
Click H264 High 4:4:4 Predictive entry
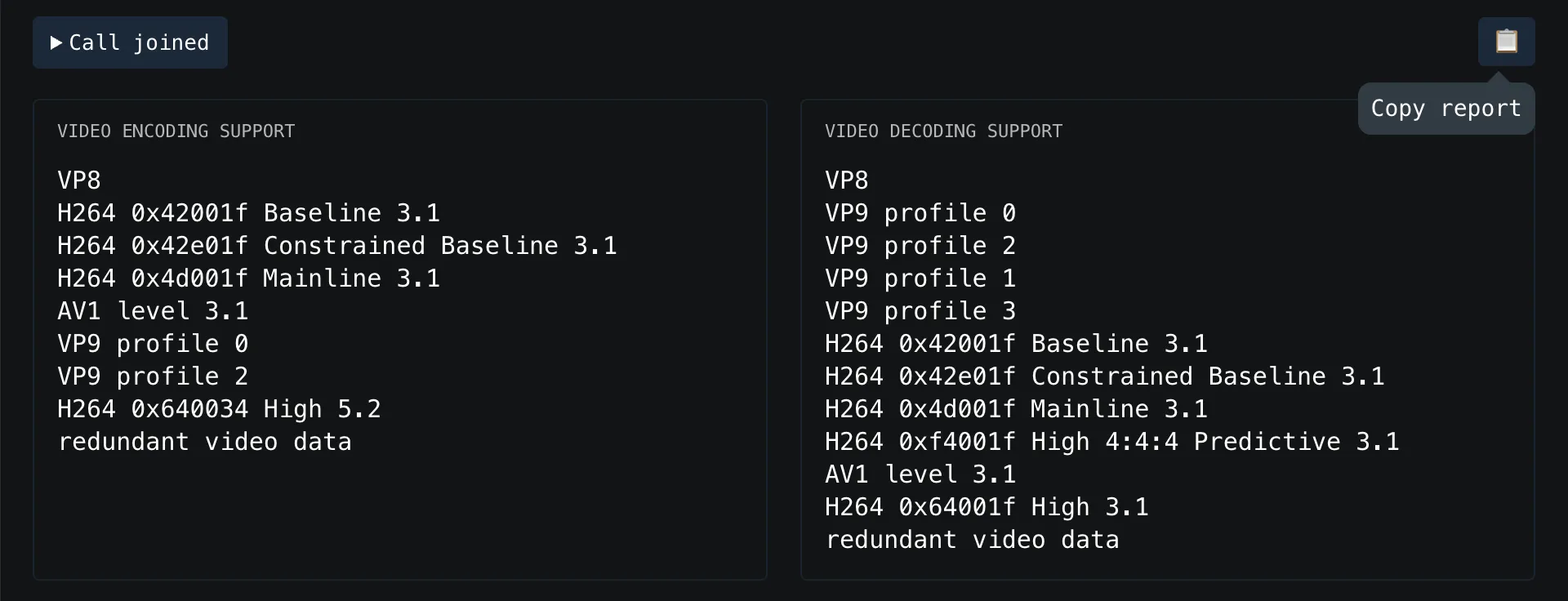(x=1111, y=442)
